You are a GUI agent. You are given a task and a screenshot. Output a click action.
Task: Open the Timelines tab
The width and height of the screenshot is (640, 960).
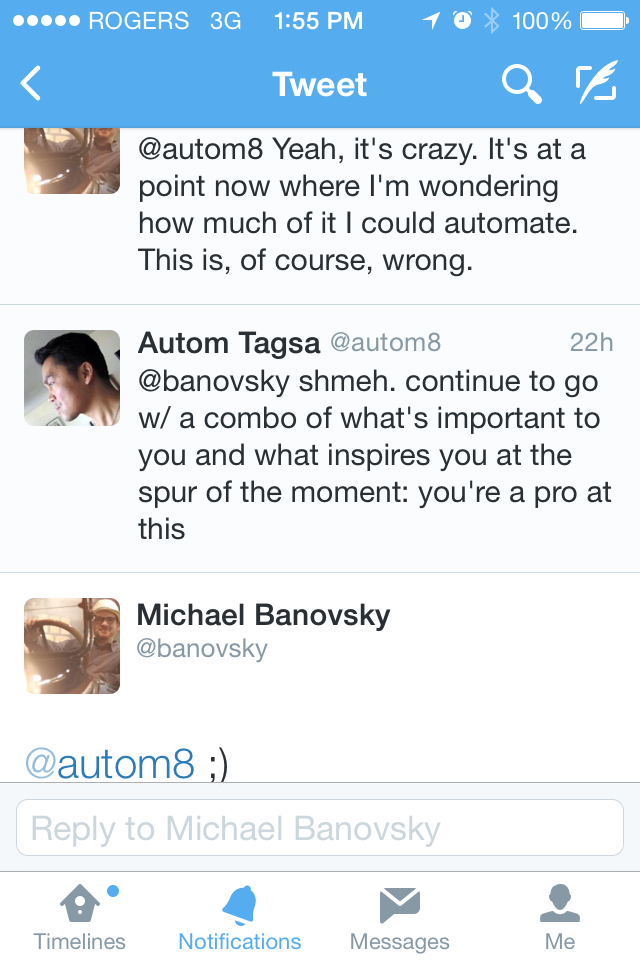(80, 918)
